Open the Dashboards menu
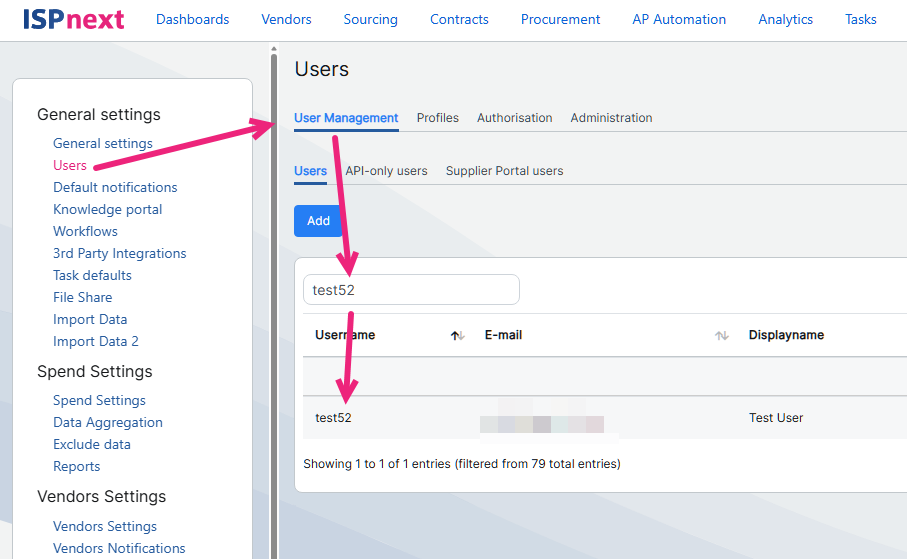Image resolution: width=907 pixels, height=559 pixels. tap(193, 19)
